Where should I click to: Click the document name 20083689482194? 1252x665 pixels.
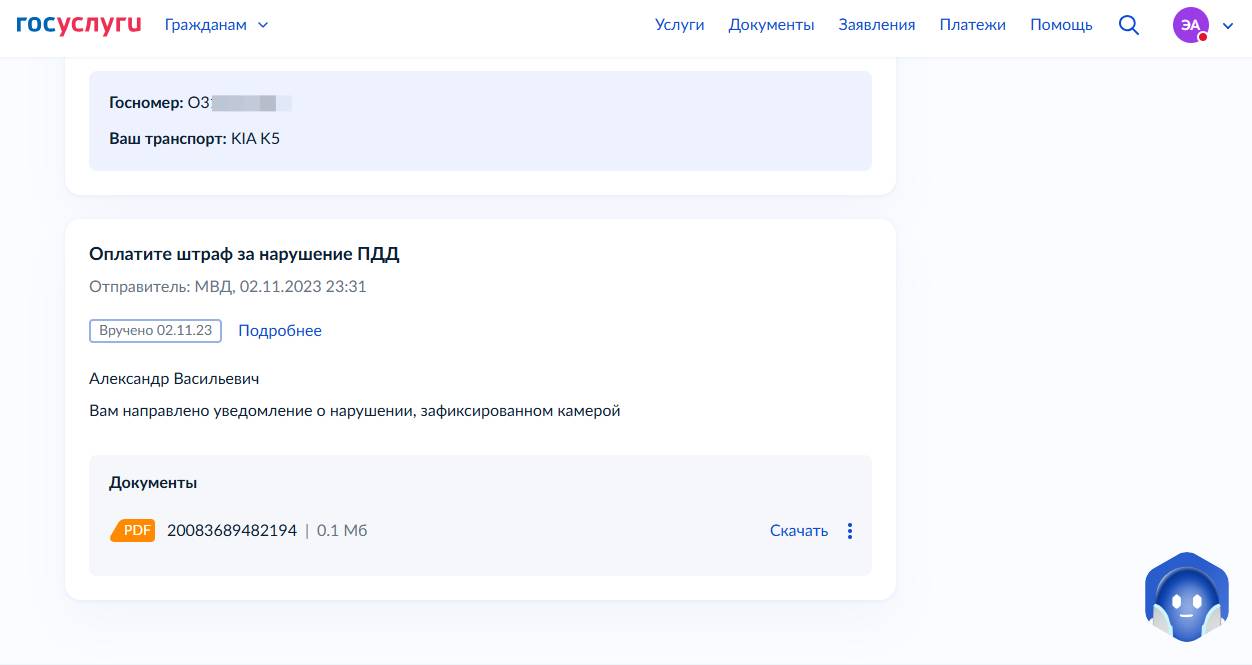(232, 531)
